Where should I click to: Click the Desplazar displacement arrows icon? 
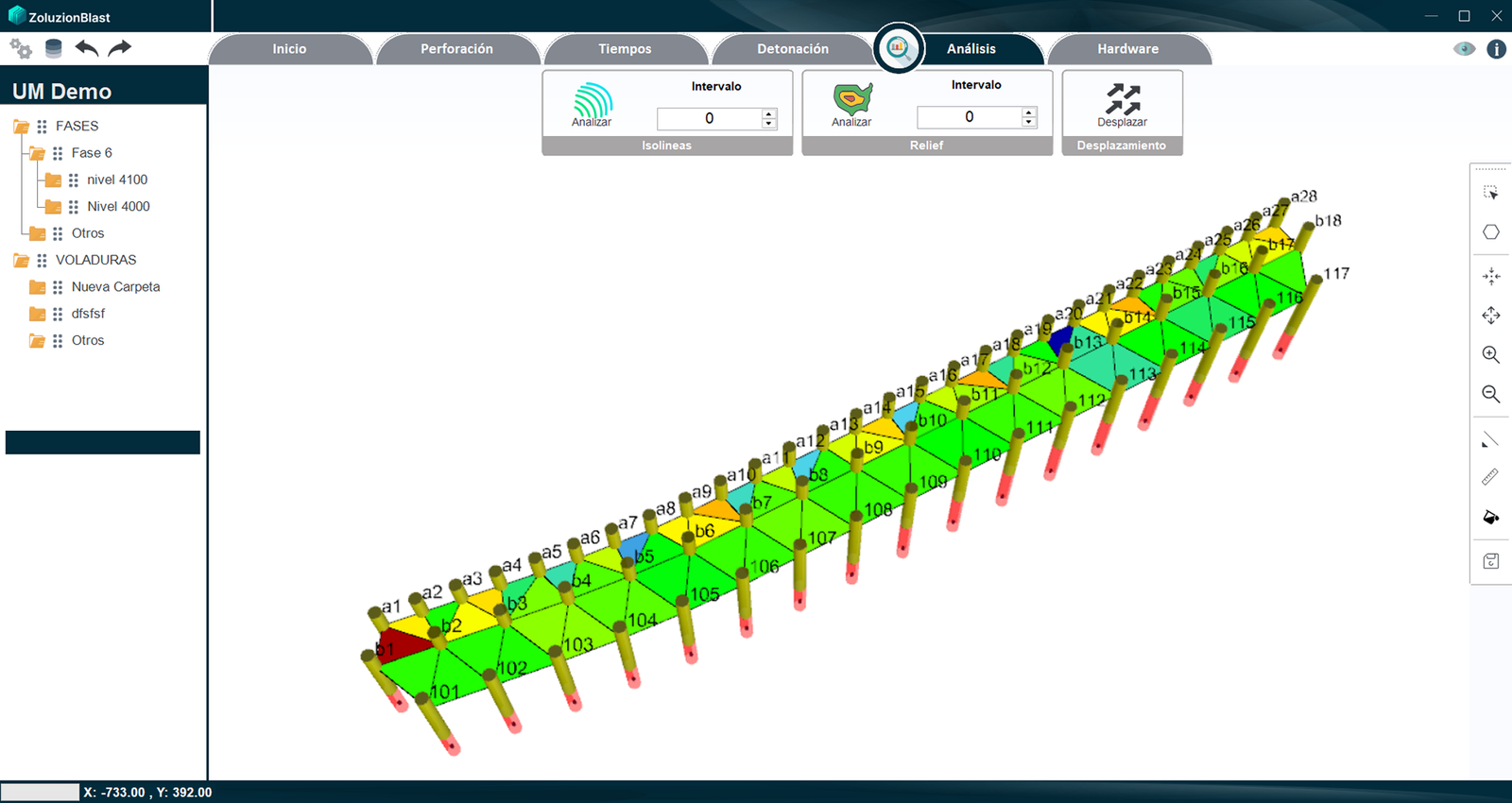coord(1122,102)
